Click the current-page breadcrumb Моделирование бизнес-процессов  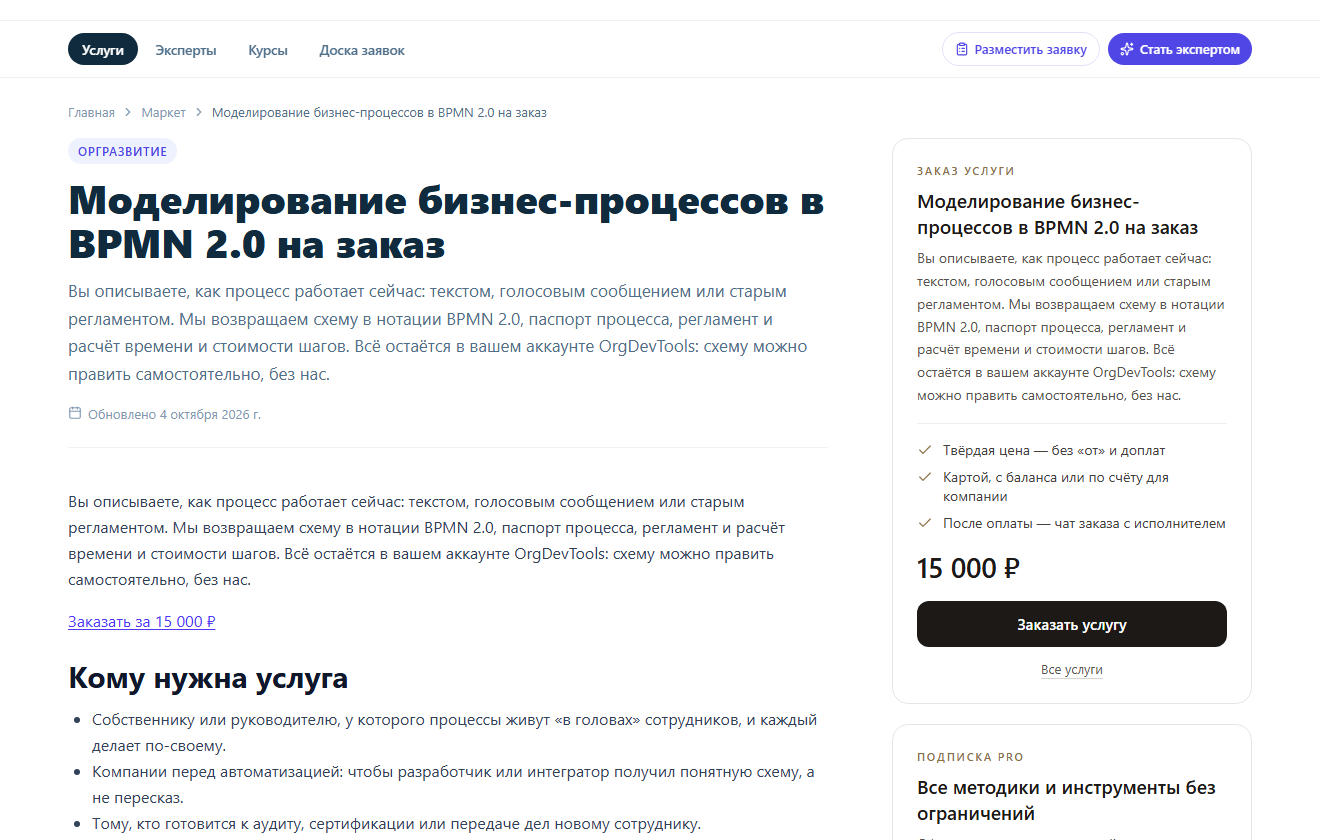pos(379,112)
